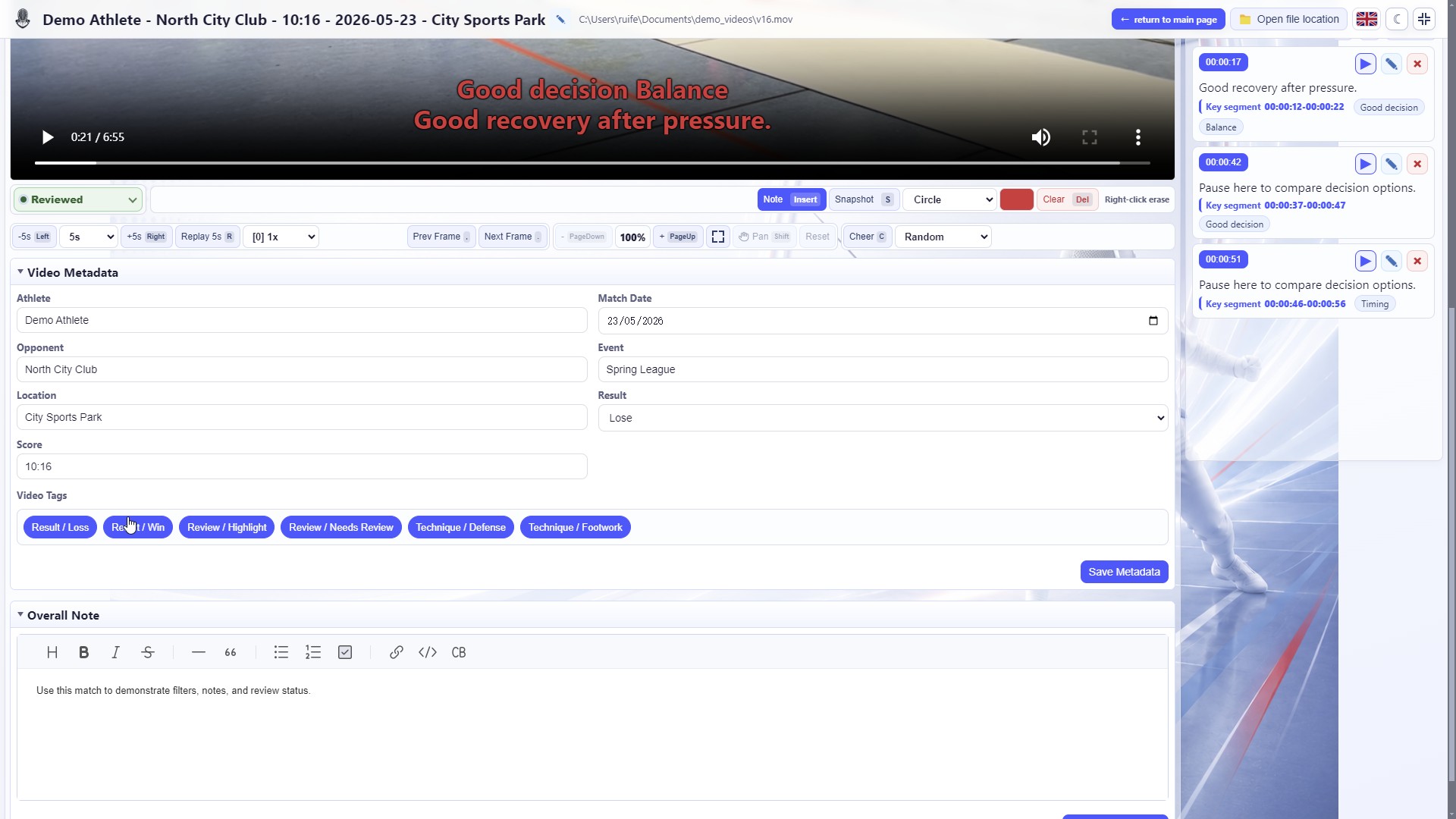1456x819 pixels.
Task: Toggle the Review / Needs Review tag
Action: pyautogui.click(x=340, y=527)
